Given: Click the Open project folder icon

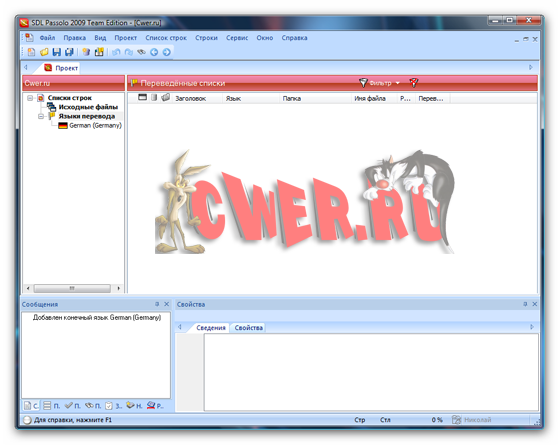Looking at the screenshot, I should 44,52.
